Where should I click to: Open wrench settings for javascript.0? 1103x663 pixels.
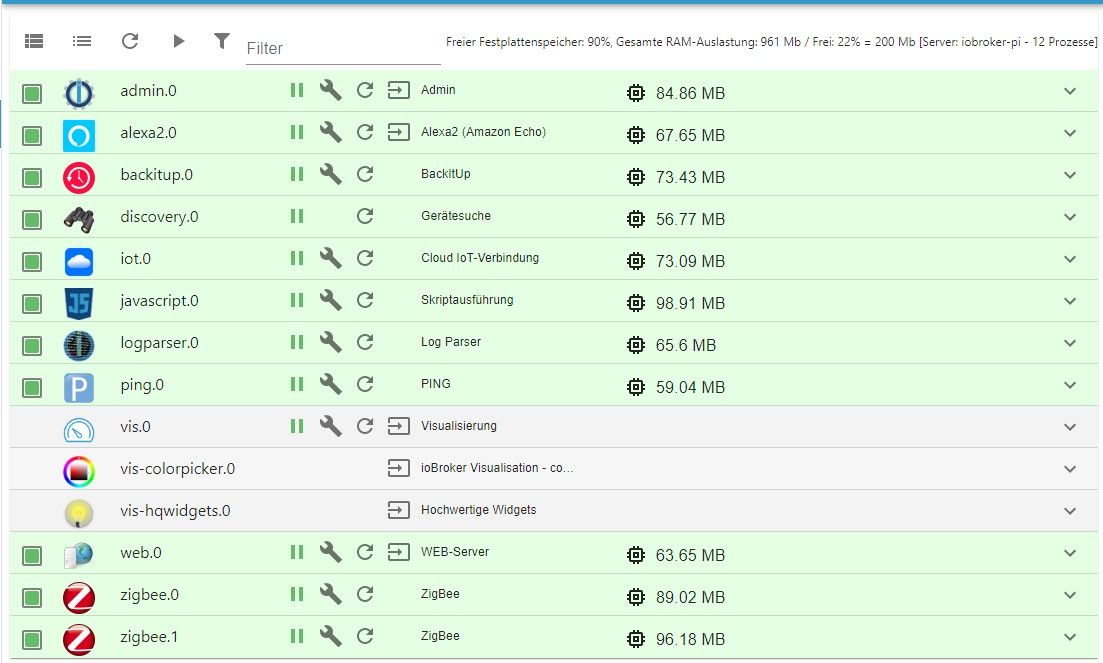point(330,300)
